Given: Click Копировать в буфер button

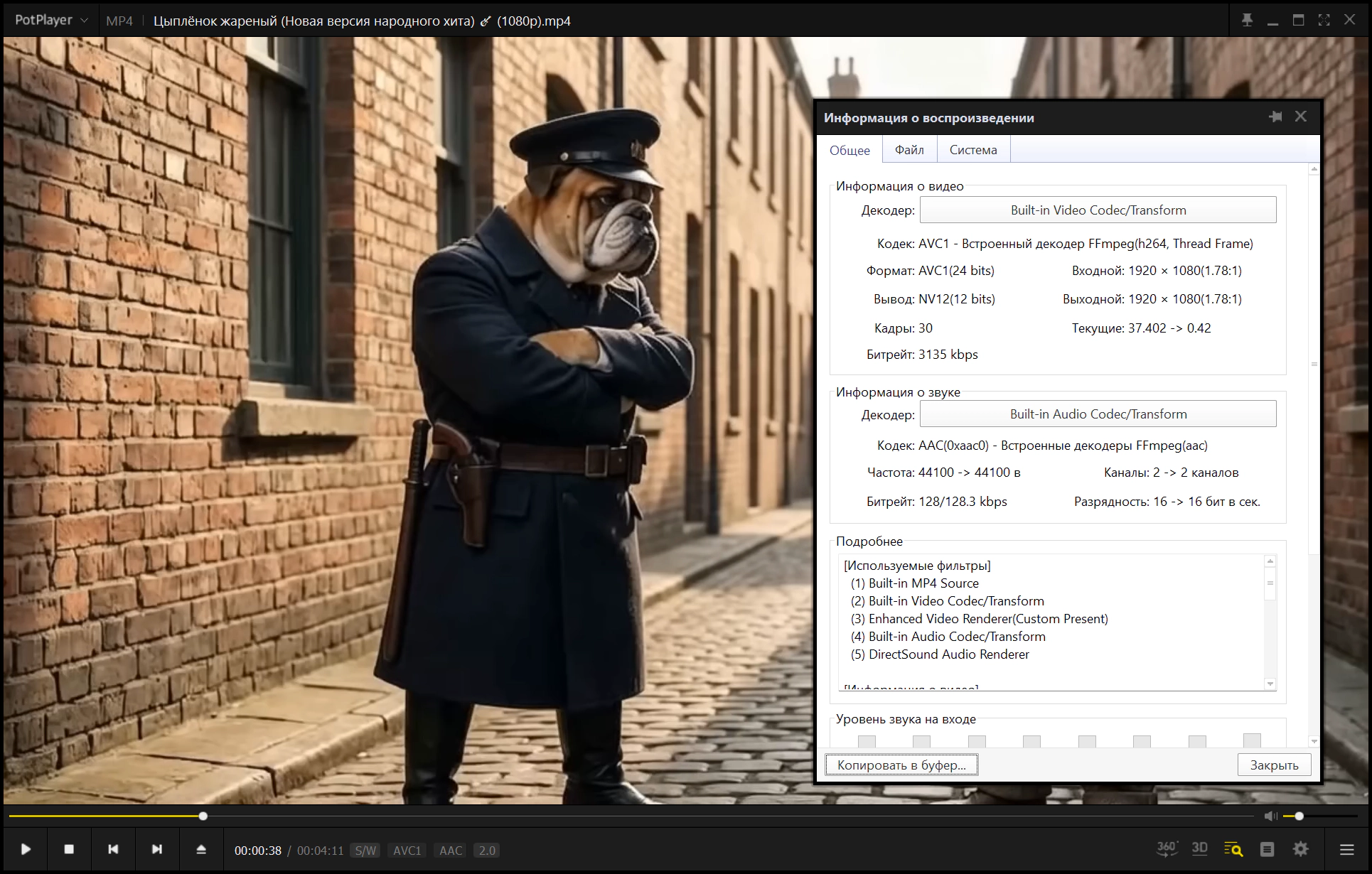Looking at the screenshot, I should (x=901, y=765).
